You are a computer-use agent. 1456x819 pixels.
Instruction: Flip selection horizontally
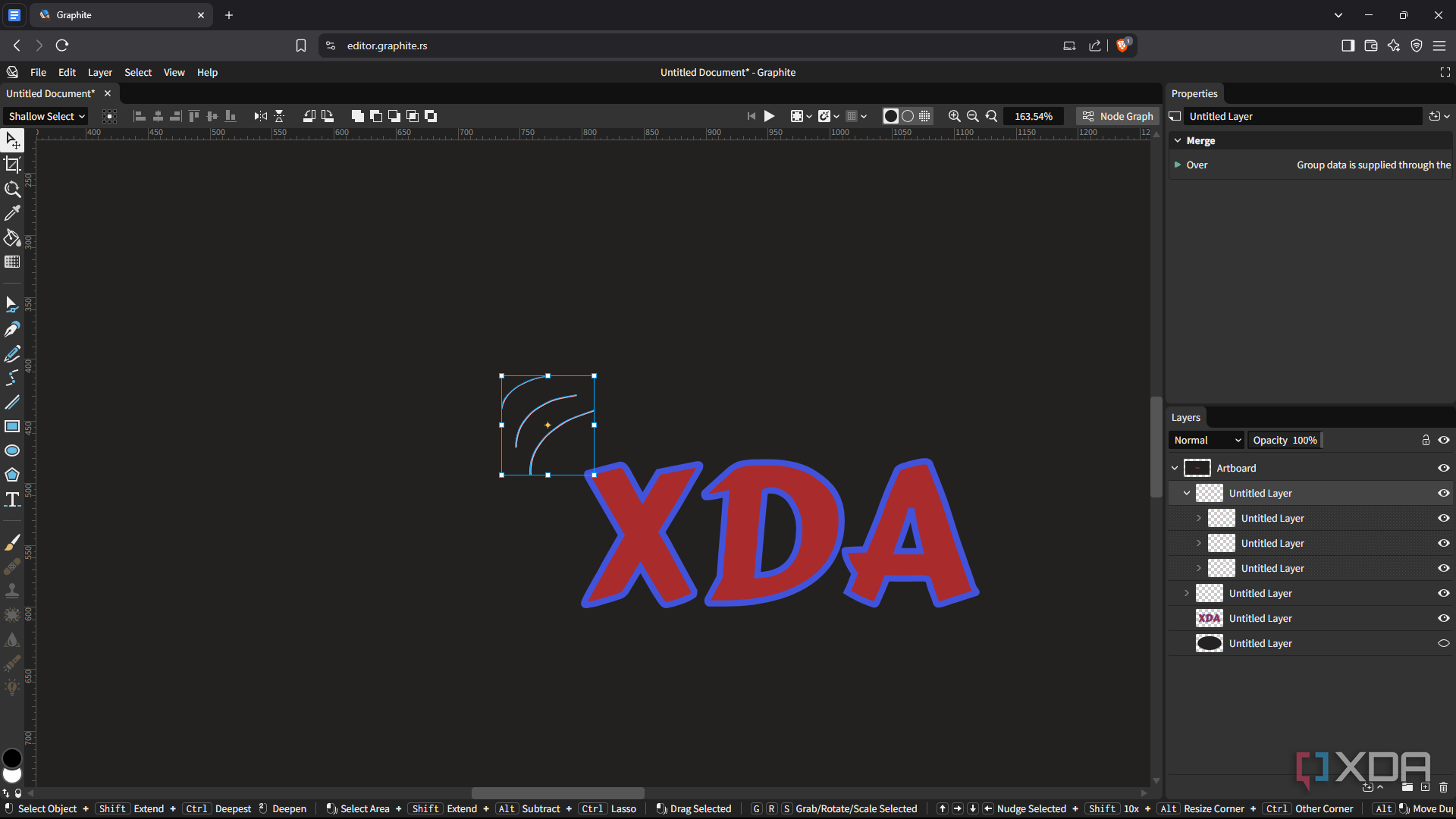tap(261, 116)
